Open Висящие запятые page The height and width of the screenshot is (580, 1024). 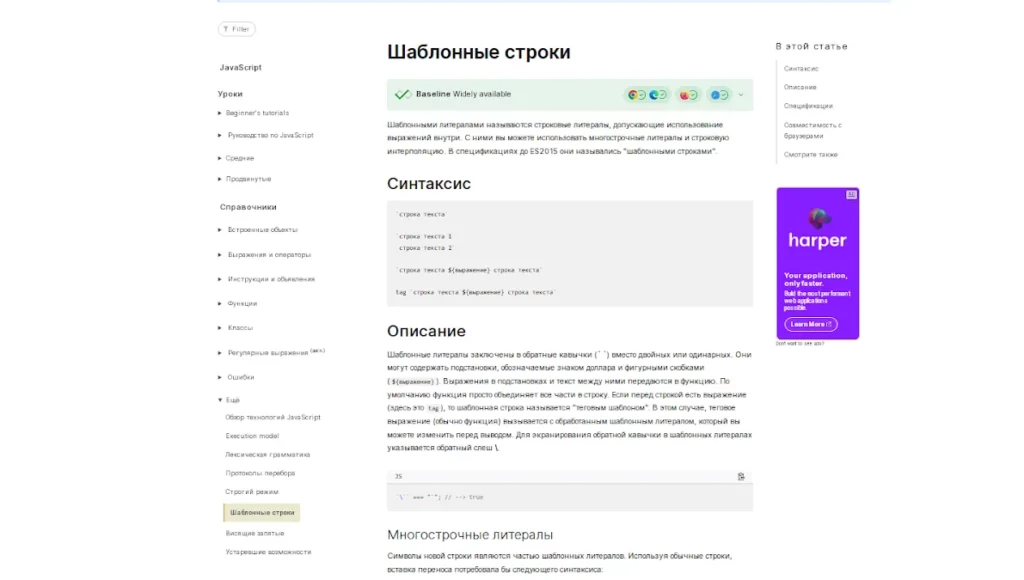pos(255,534)
